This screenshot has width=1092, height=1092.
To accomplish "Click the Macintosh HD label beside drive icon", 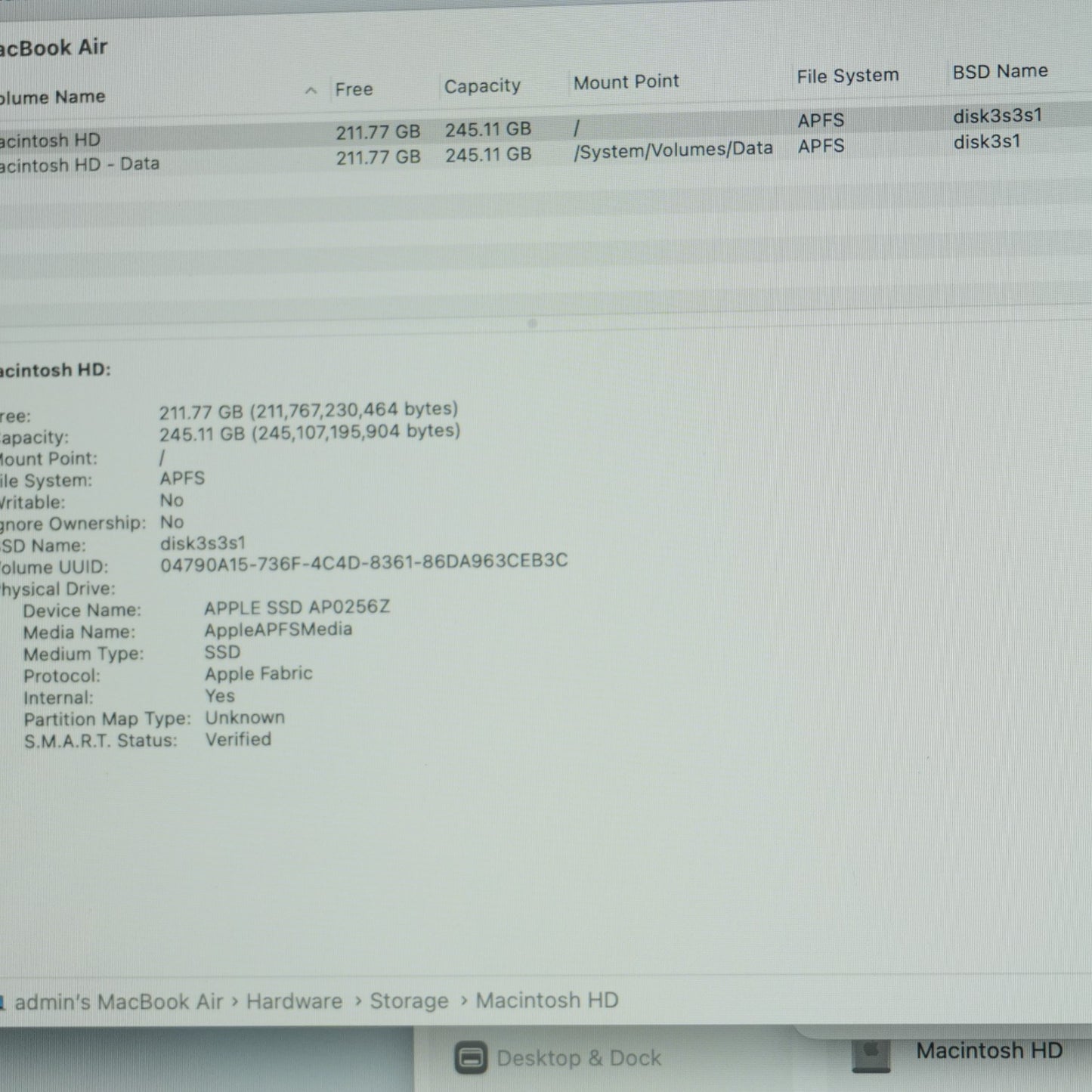I will [989, 1050].
